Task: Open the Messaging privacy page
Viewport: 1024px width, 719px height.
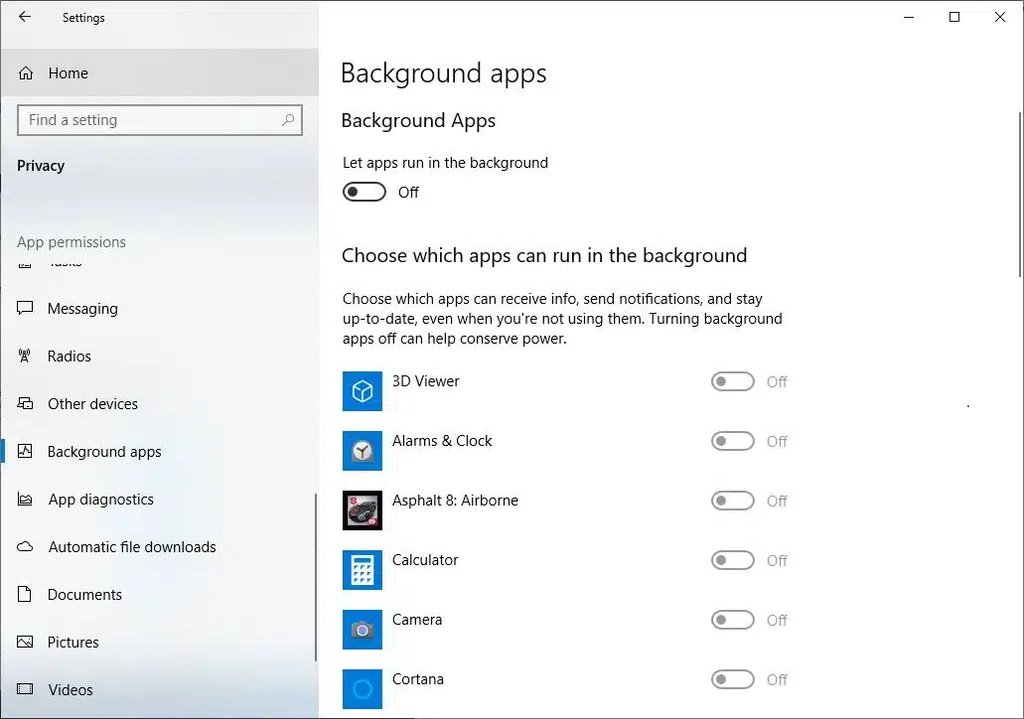Action: point(157,308)
